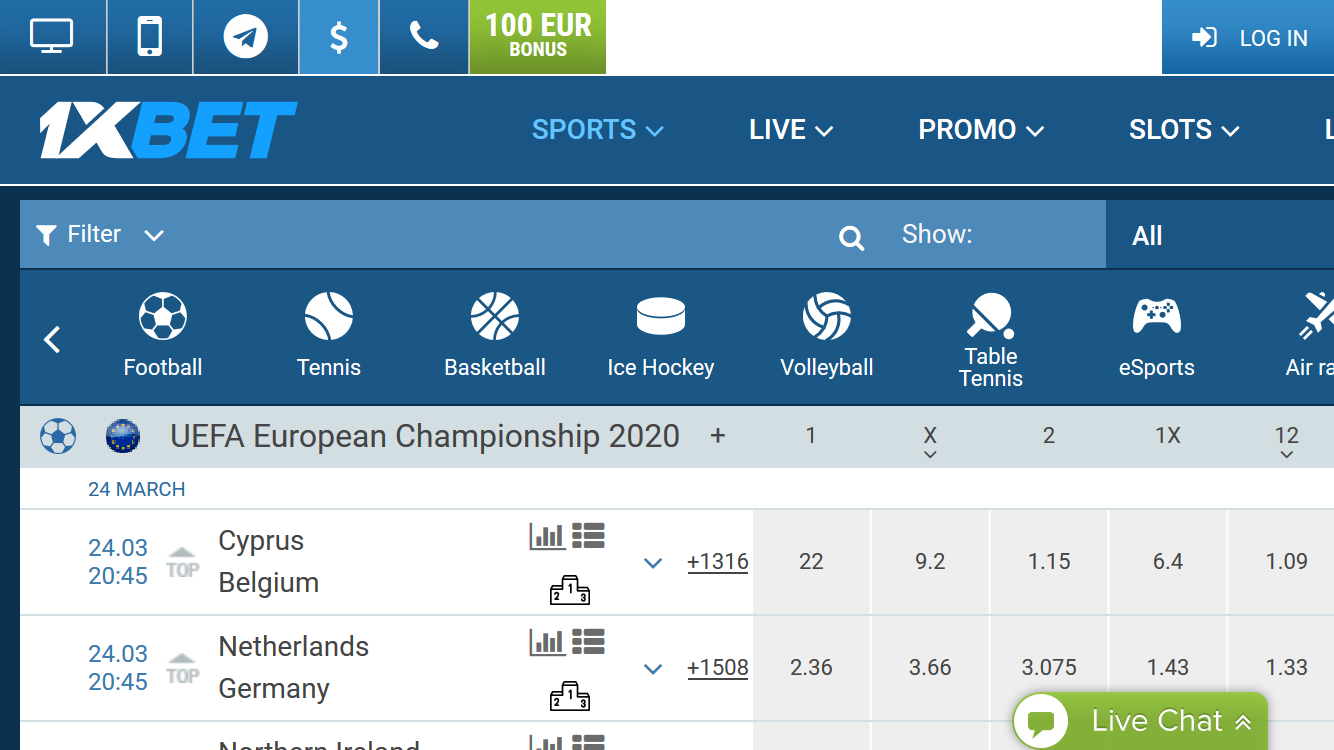
Task: Click the telephone callback icon
Action: 424,38
